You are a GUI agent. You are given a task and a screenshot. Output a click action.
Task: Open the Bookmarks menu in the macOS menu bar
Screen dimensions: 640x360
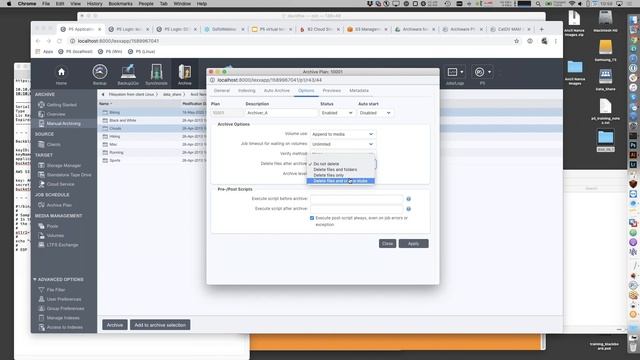pyautogui.click(x=120, y=4)
